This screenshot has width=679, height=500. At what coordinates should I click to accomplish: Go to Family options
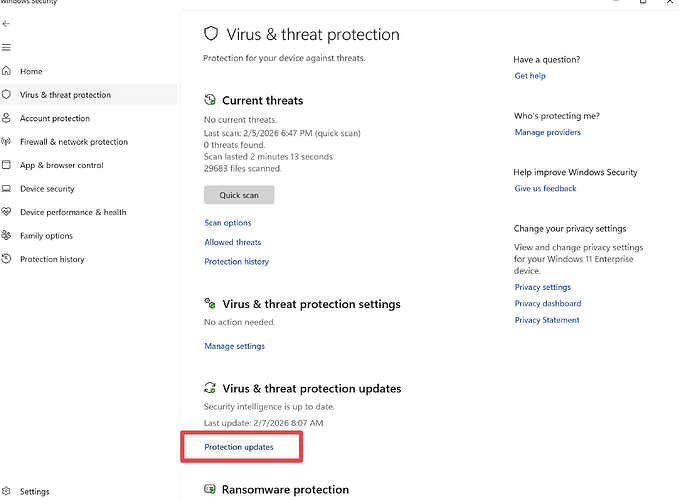(46, 236)
